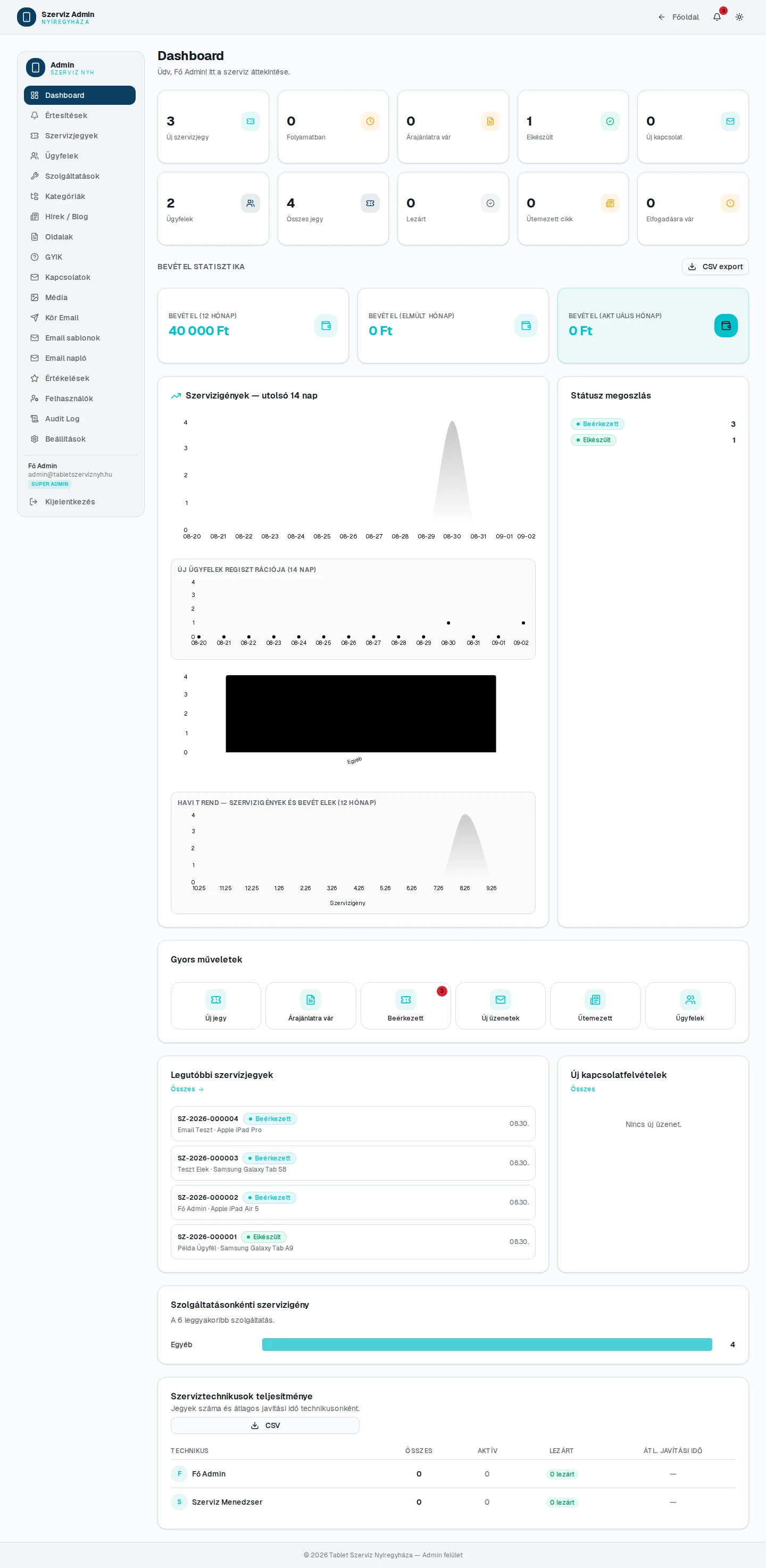The height and width of the screenshot is (1568, 766).
Task: Click the Bevétel (aktuális hónap) wallet icon
Action: point(726,326)
